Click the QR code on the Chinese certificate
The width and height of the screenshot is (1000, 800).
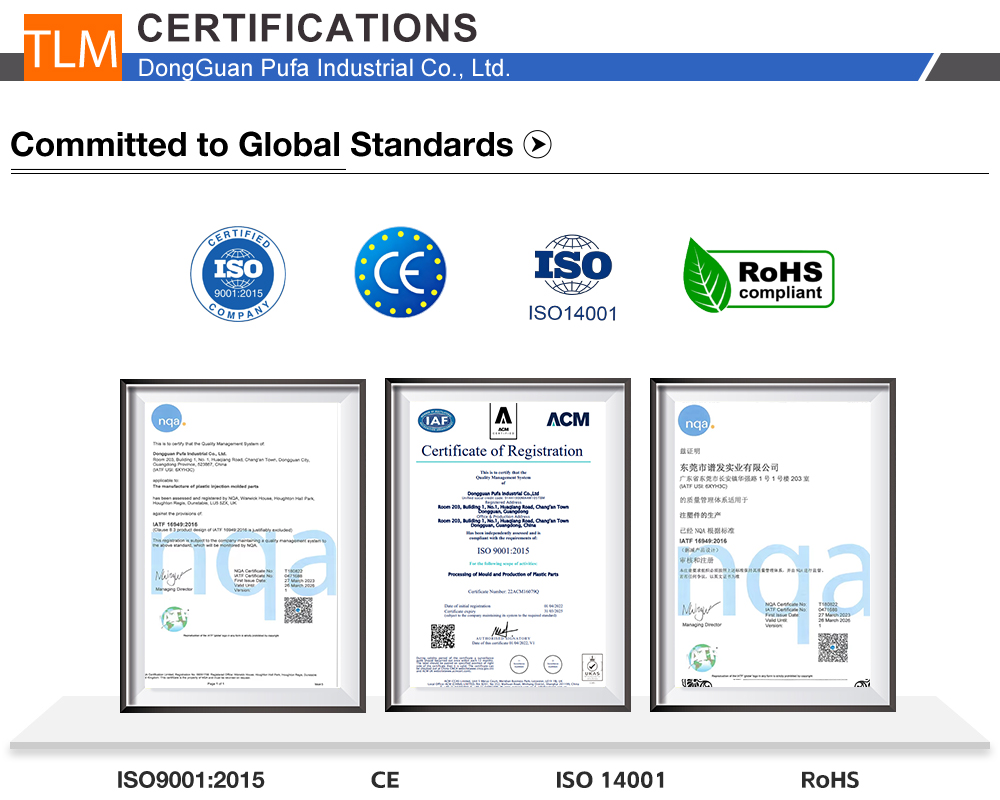(x=833, y=648)
